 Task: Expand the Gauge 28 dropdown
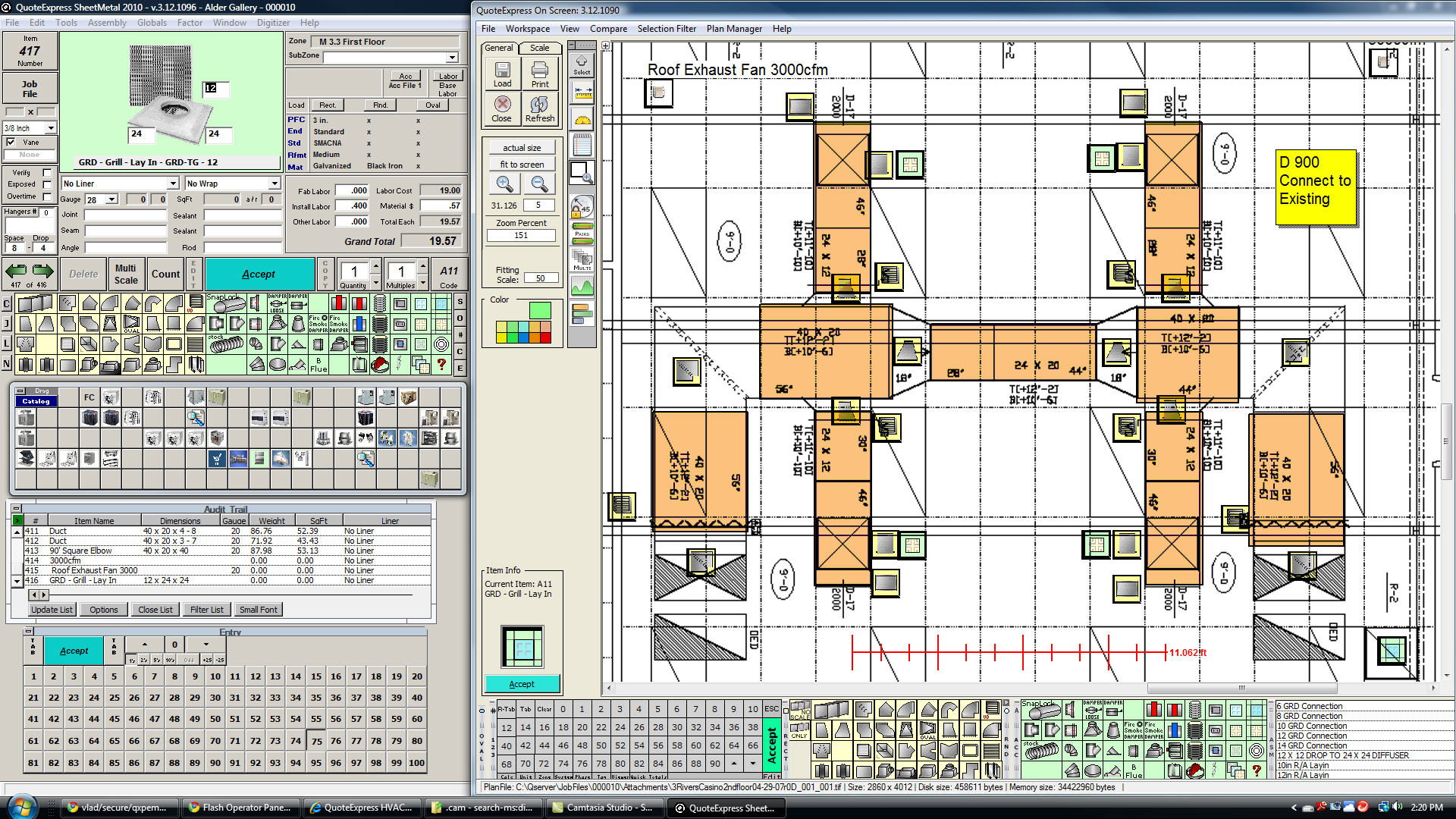tap(111, 199)
